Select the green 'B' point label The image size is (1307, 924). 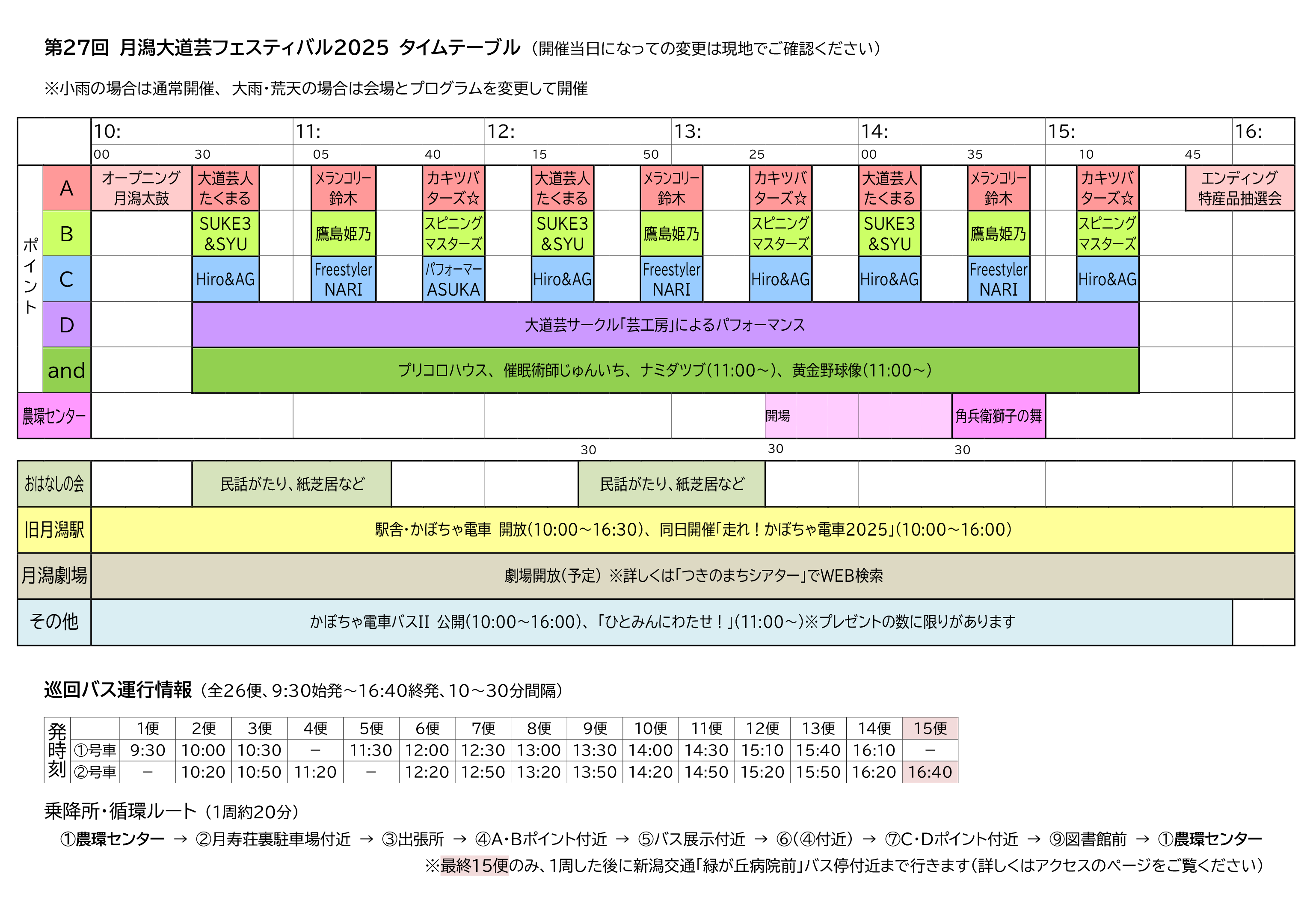click(x=67, y=234)
